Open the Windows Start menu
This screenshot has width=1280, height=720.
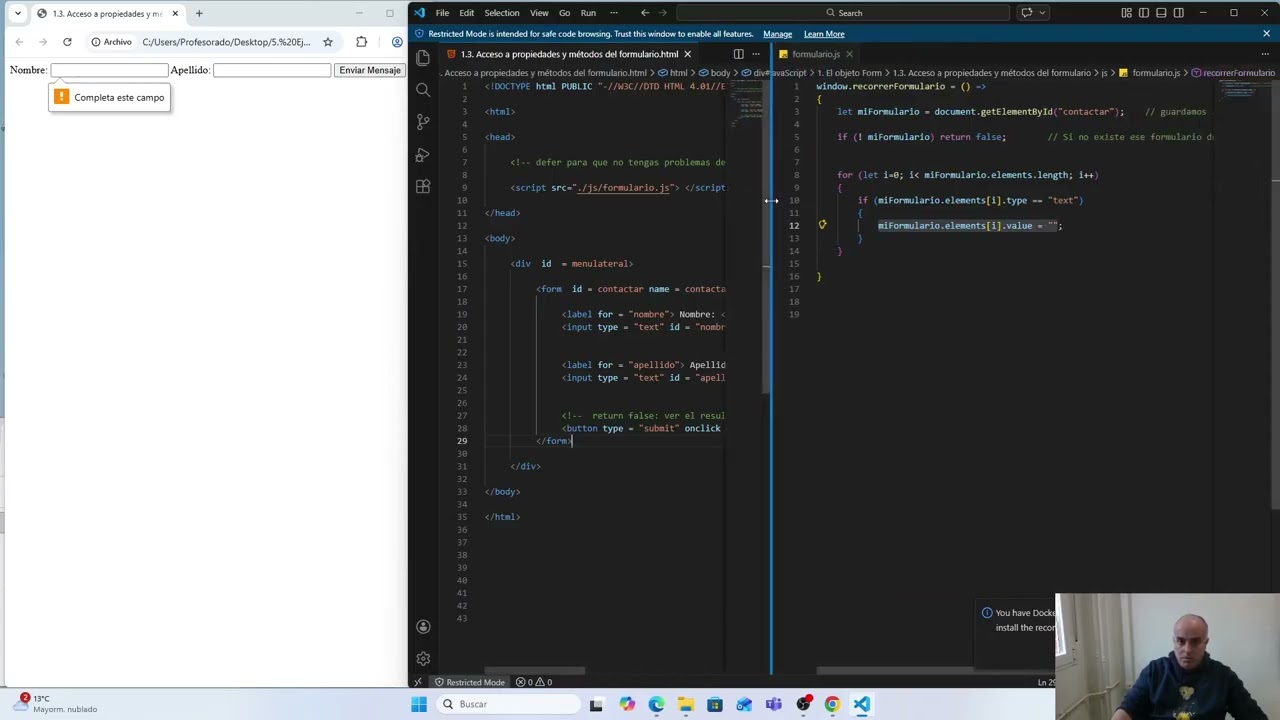pos(419,704)
